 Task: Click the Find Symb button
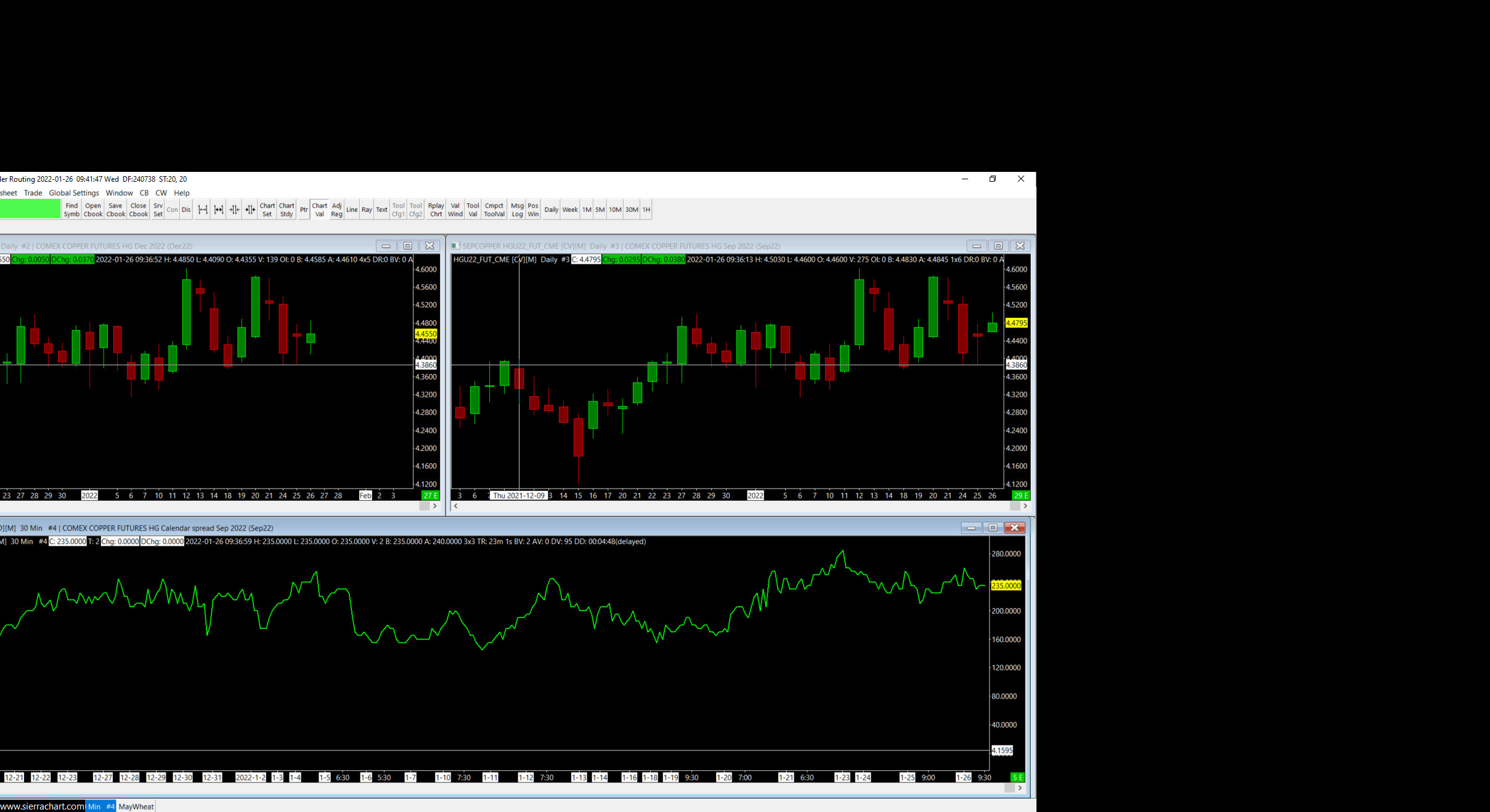[x=71, y=210]
